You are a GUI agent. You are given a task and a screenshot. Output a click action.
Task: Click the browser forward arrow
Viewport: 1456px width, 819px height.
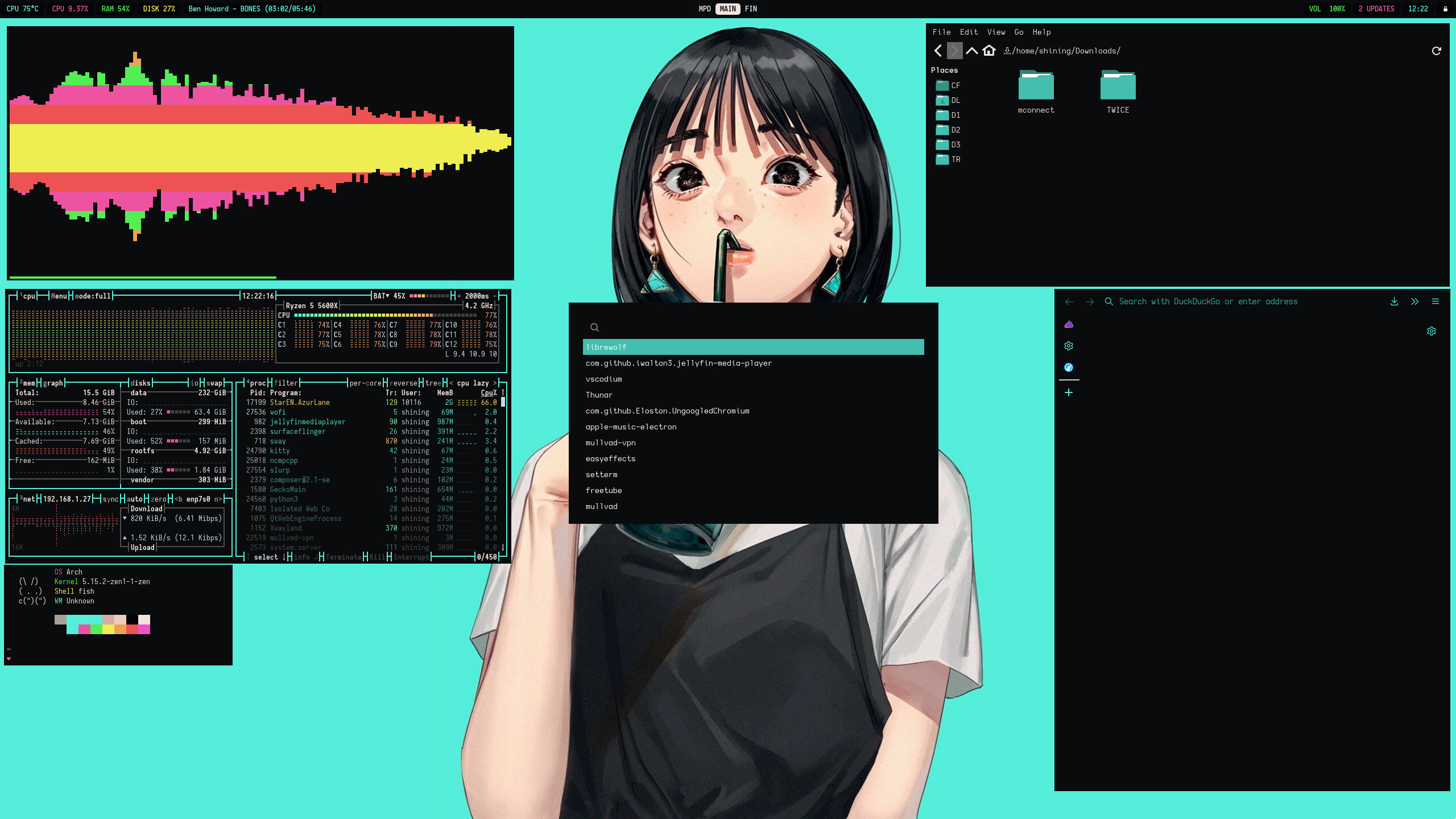pyautogui.click(x=1090, y=301)
